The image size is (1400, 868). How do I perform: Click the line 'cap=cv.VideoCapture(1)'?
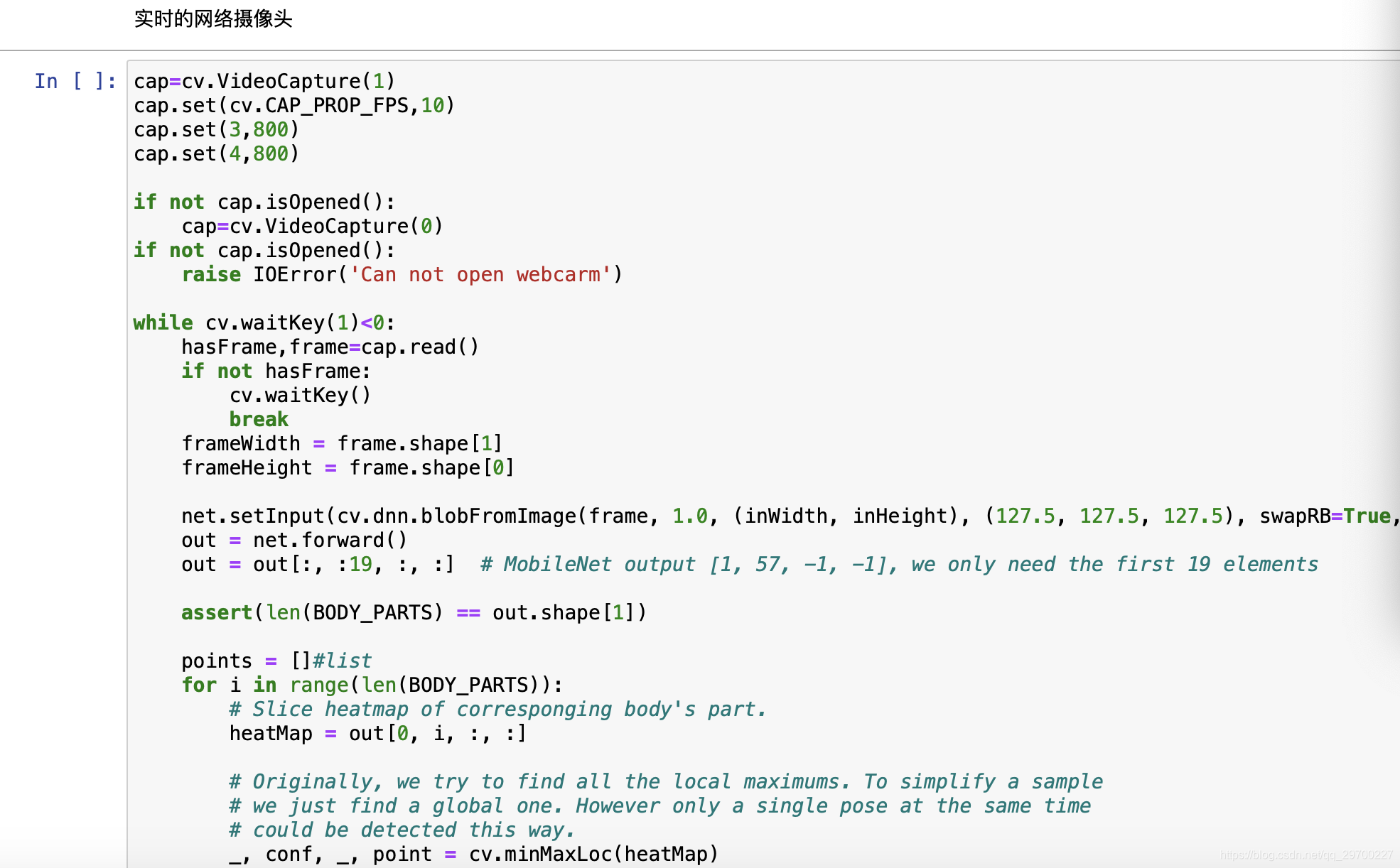tap(264, 81)
